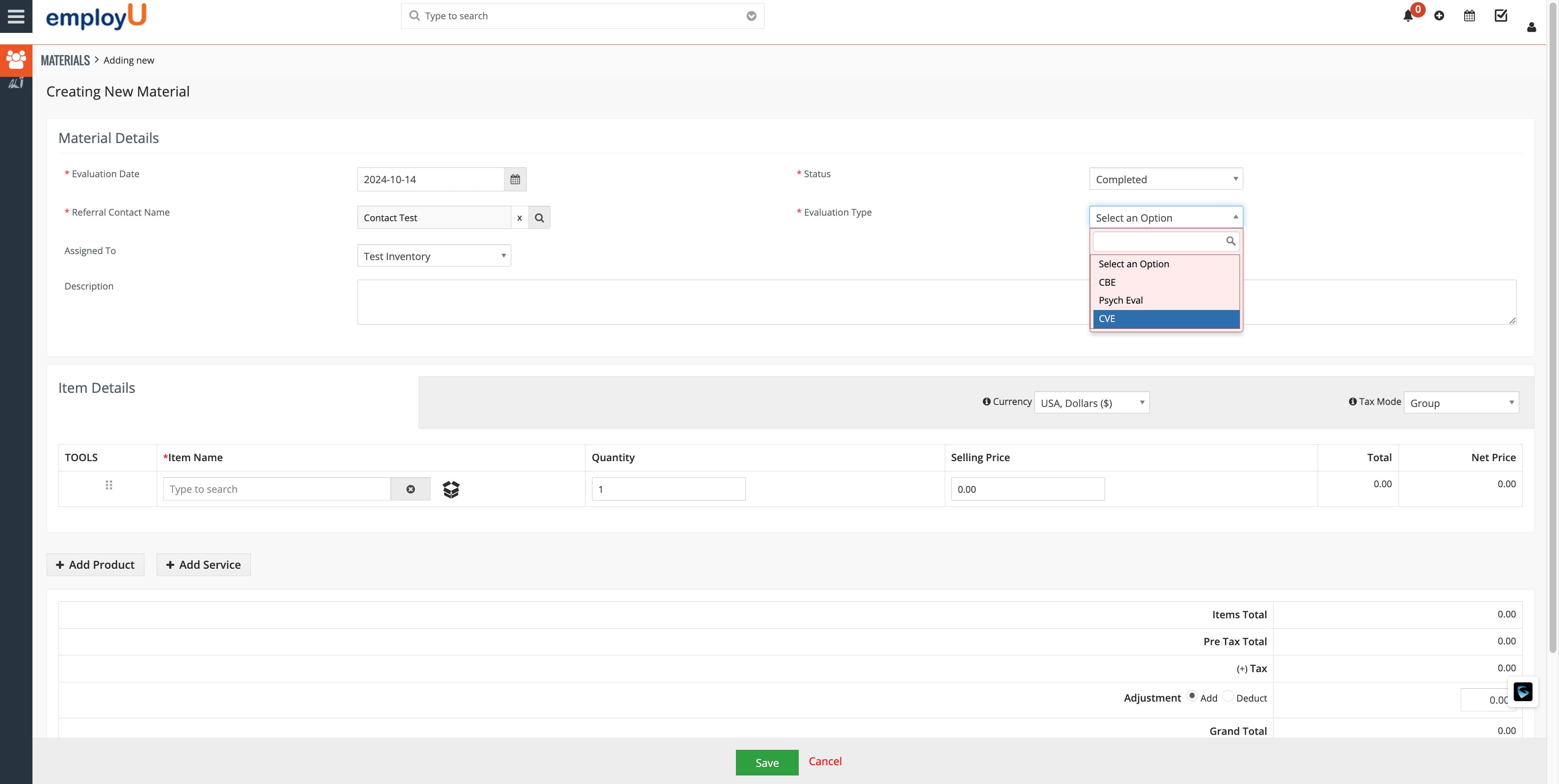Open the Assigned To dropdown
This screenshot has height=784, width=1559.
[x=434, y=256]
